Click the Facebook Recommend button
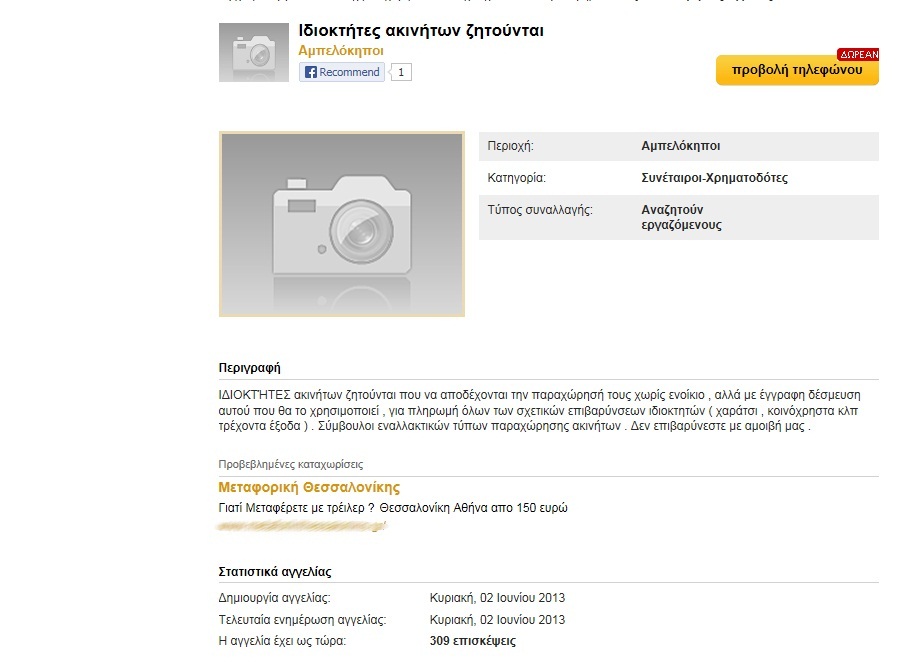The width and height of the screenshot is (898, 671). click(342, 72)
